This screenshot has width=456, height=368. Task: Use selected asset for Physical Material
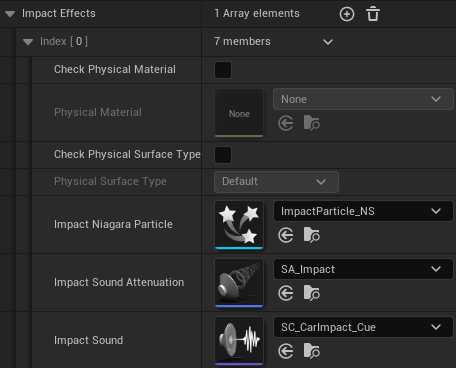[x=286, y=124]
